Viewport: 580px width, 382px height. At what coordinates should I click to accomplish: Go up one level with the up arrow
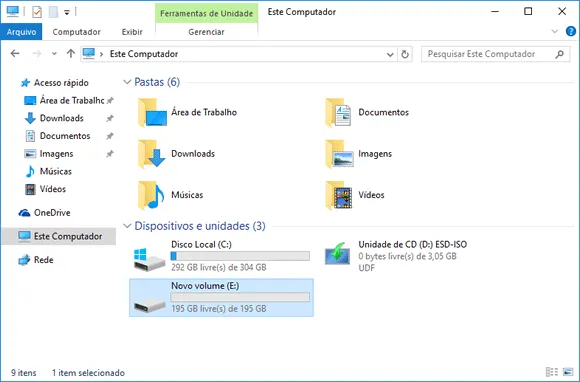tap(71, 54)
